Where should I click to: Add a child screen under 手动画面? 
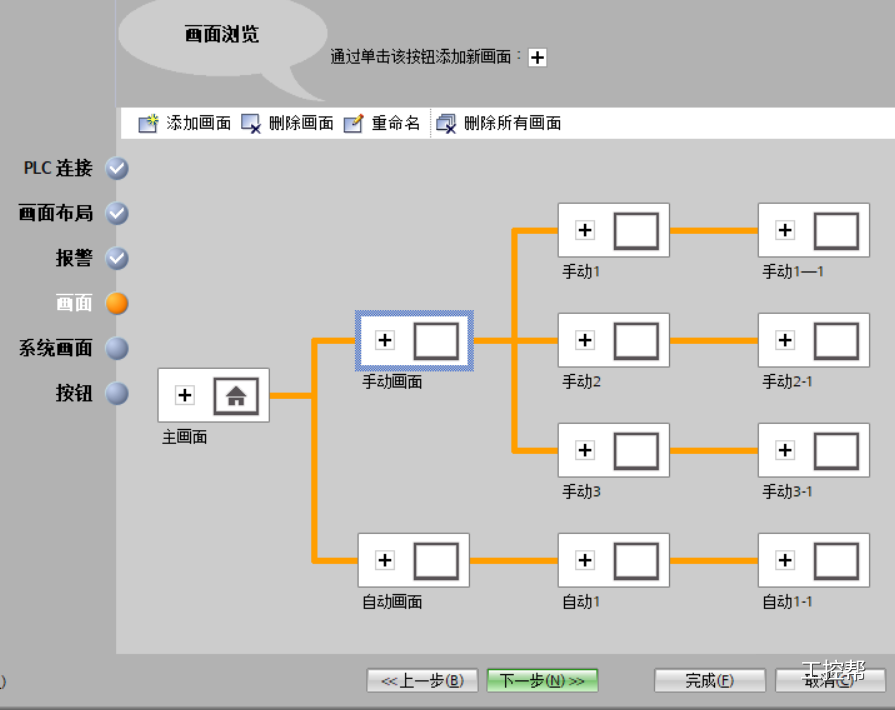point(385,340)
